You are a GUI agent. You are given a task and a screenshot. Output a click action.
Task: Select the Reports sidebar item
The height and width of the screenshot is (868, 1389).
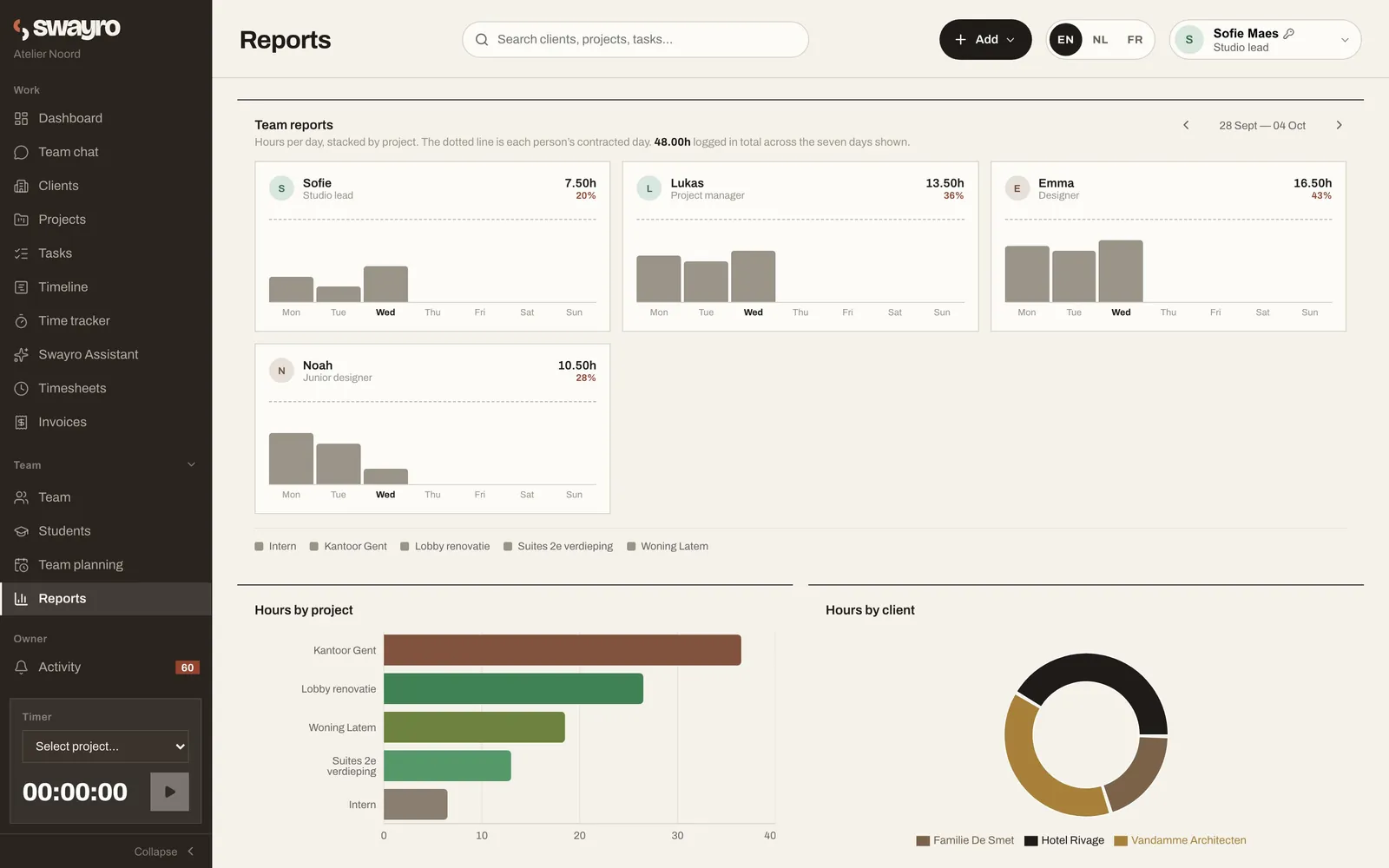click(x=106, y=599)
